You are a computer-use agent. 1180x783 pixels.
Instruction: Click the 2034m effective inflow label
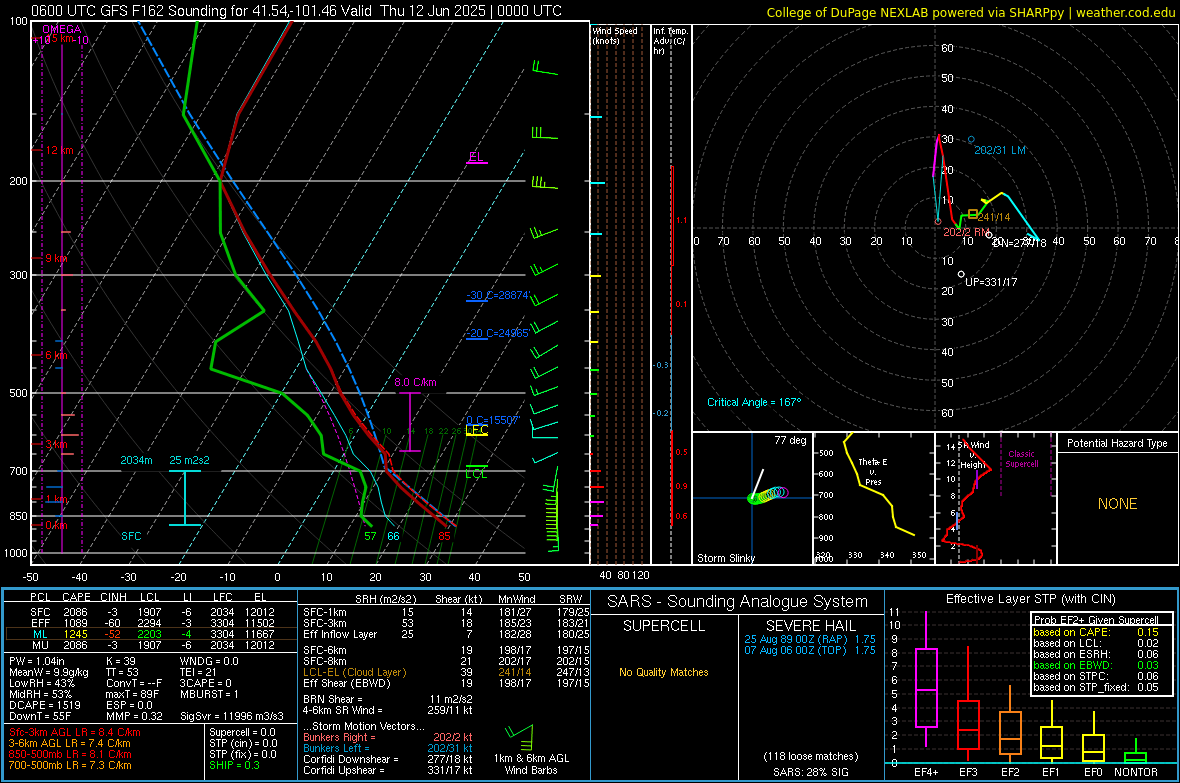[136, 460]
